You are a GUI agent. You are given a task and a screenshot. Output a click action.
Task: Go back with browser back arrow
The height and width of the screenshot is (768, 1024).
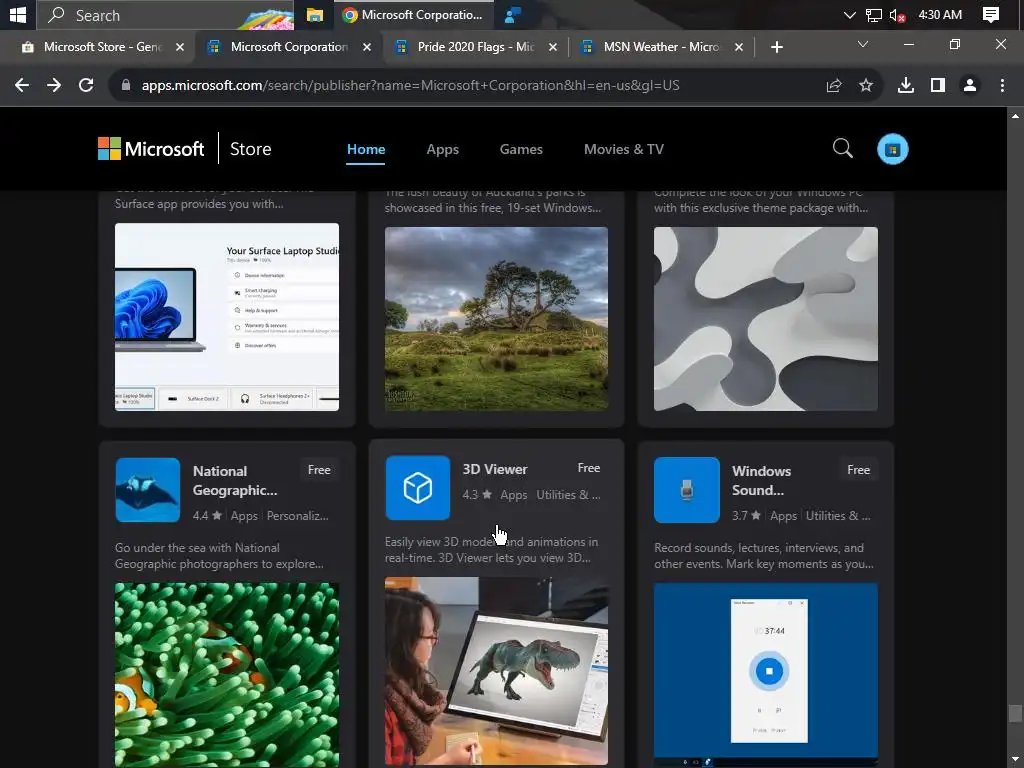22,85
